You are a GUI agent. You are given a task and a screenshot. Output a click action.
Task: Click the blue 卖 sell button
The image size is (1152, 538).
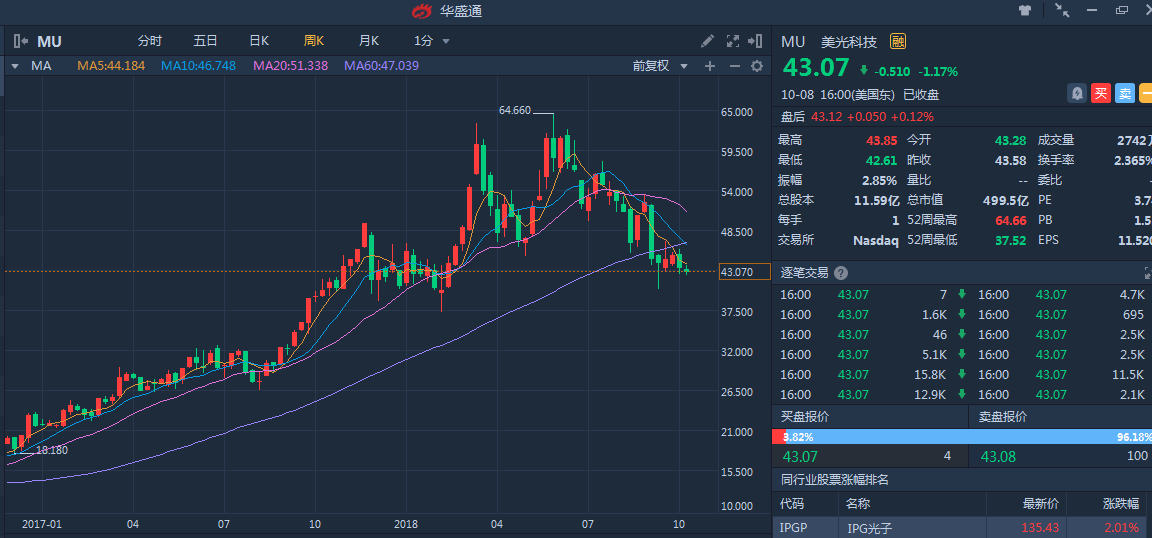(x=1125, y=93)
